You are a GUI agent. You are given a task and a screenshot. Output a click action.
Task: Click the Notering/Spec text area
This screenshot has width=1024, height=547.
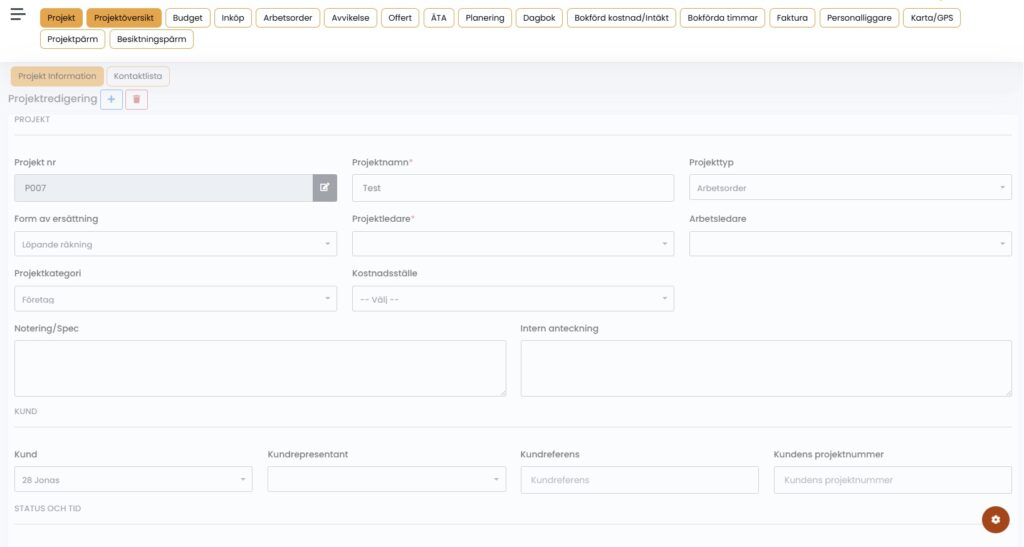coord(260,368)
